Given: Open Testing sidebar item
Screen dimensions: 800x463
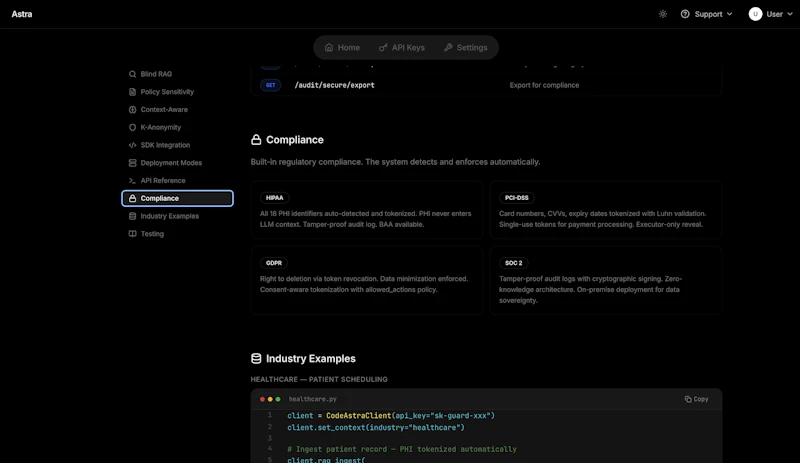Looking at the screenshot, I should pyautogui.click(x=177, y=234).
